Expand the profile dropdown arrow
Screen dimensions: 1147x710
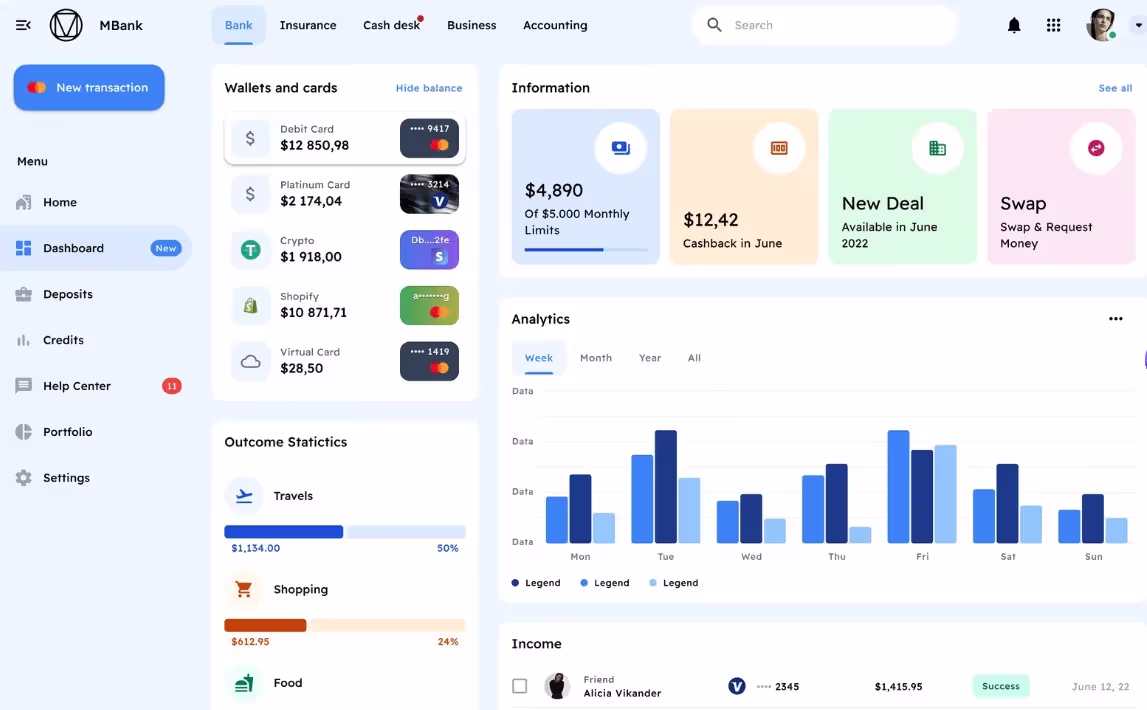(x=1136, y=25)
